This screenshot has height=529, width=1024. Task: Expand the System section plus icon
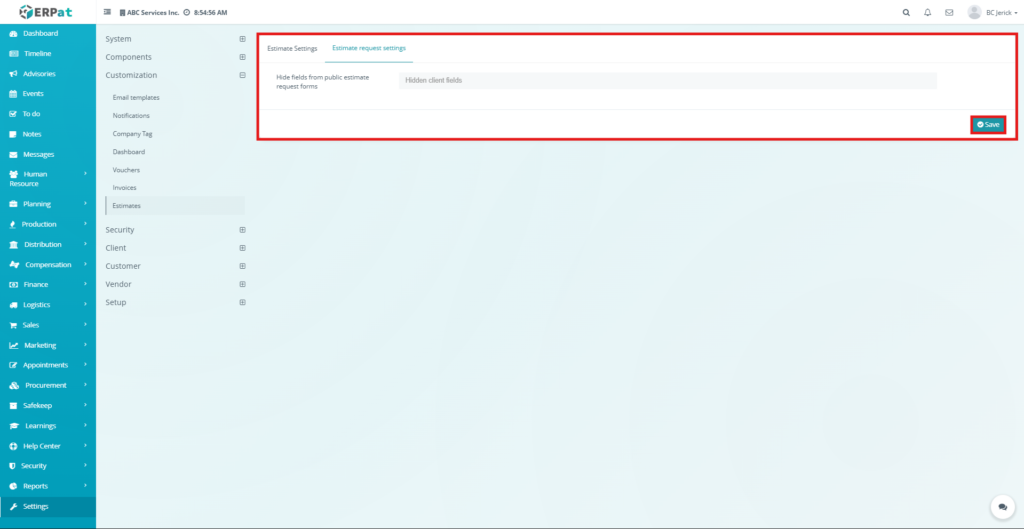(x=242, y=39)
